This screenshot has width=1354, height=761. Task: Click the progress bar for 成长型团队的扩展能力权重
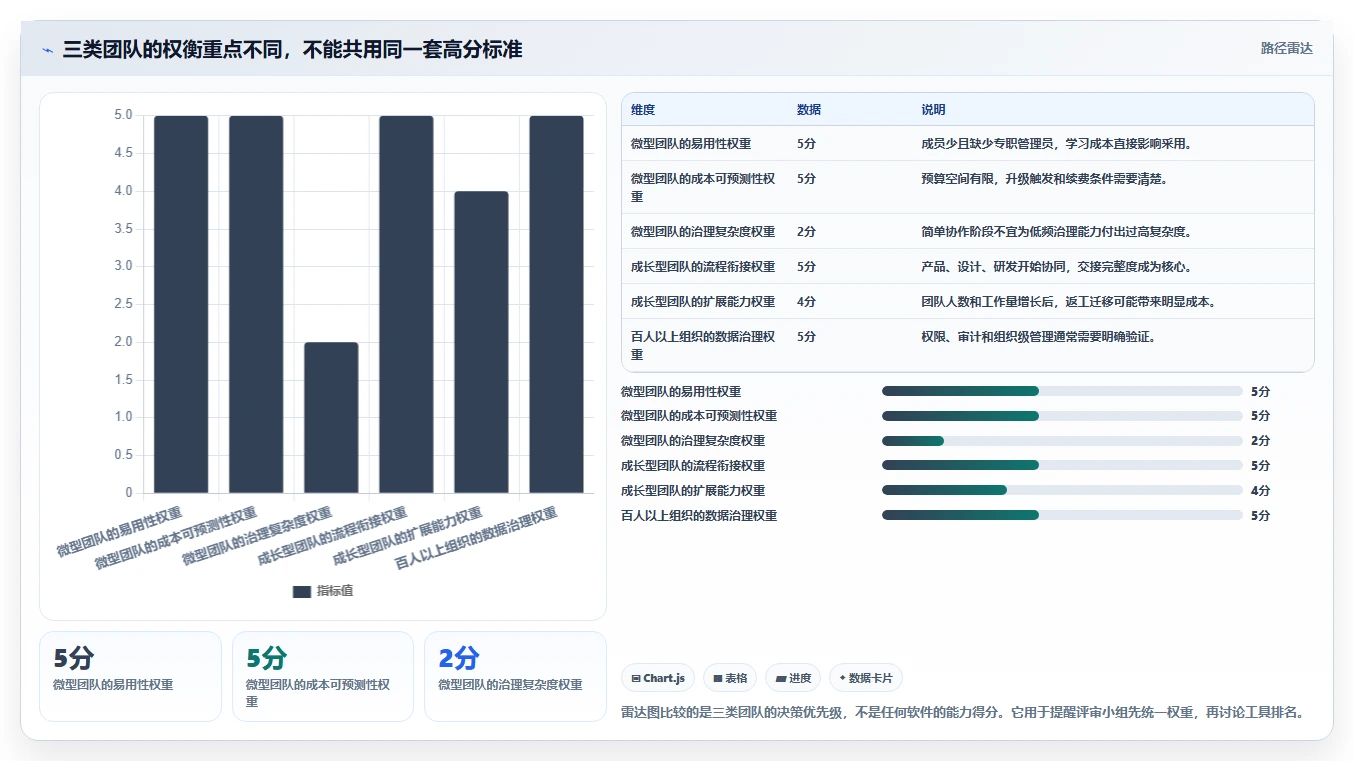1062,490
